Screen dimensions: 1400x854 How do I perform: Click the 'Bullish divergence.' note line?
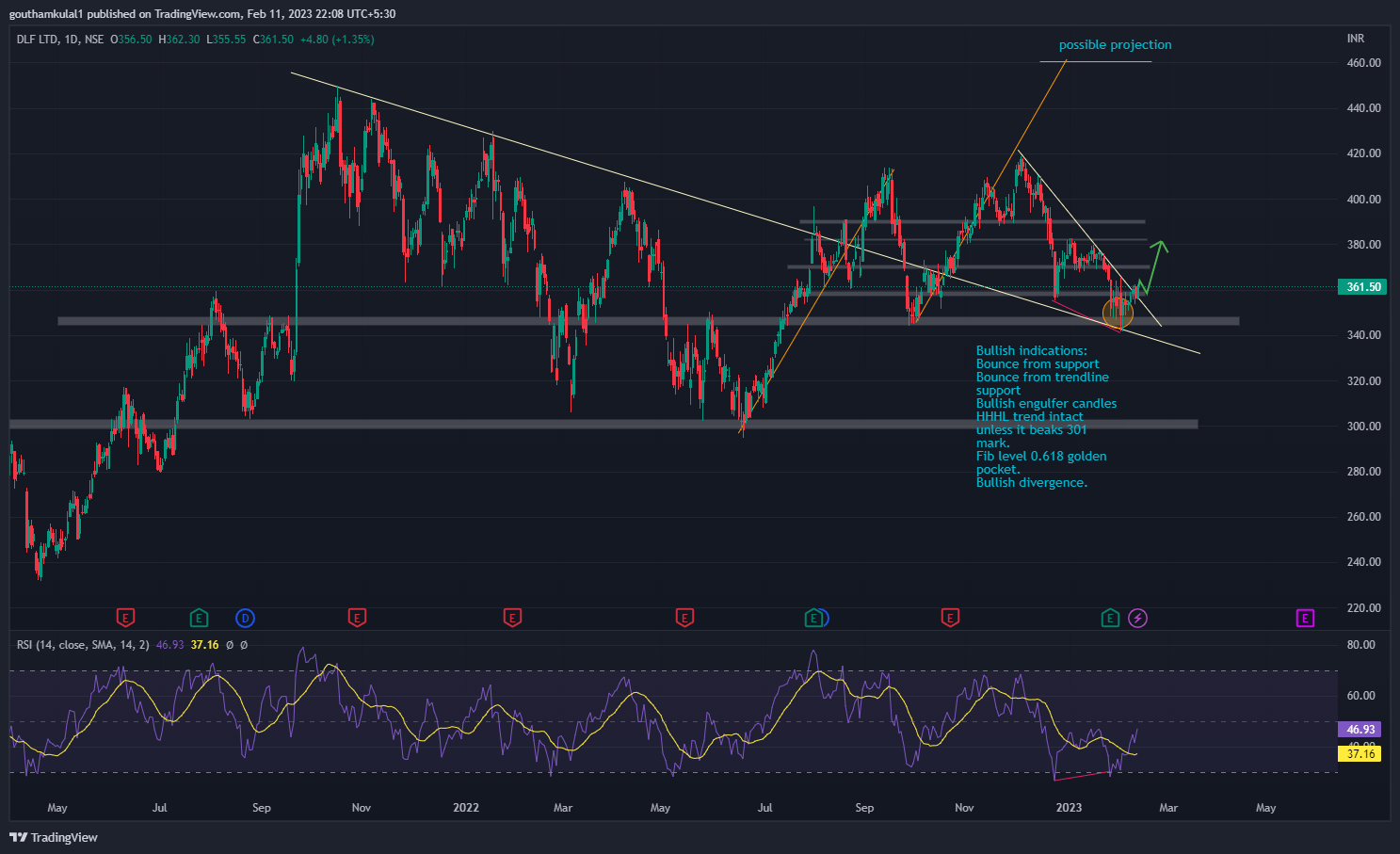[1031, 483]
